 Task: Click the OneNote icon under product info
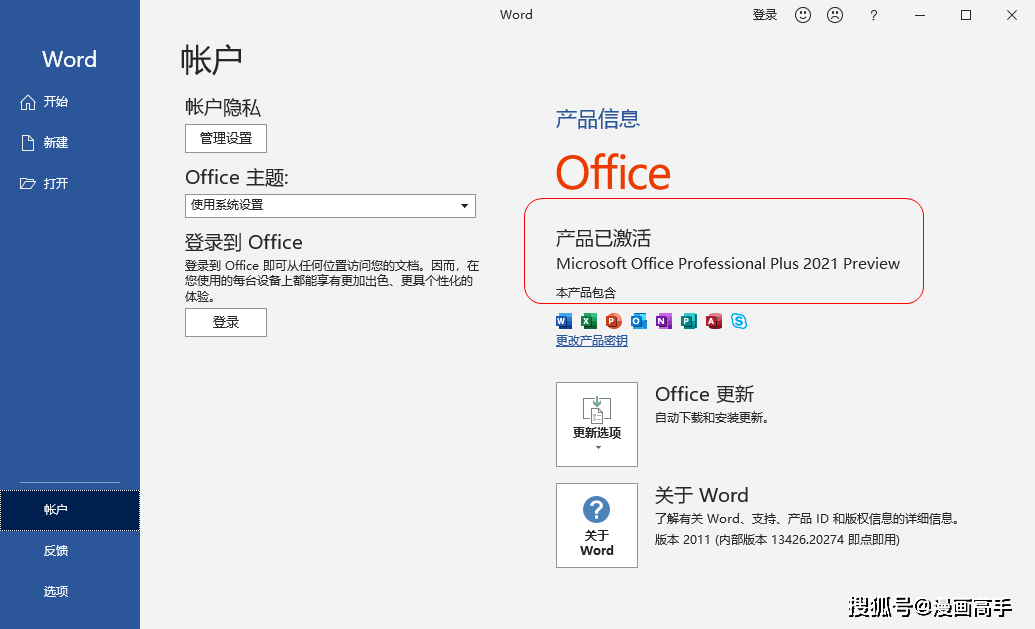pos(663,321)
